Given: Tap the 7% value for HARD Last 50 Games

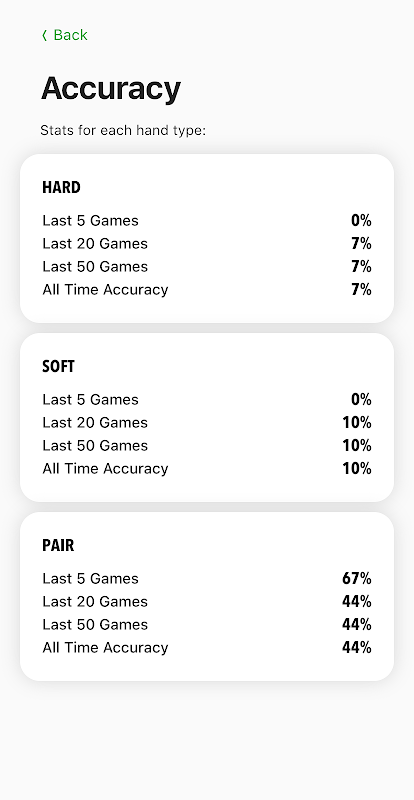Looking at the screenshot, I should [x=361, y=266].
